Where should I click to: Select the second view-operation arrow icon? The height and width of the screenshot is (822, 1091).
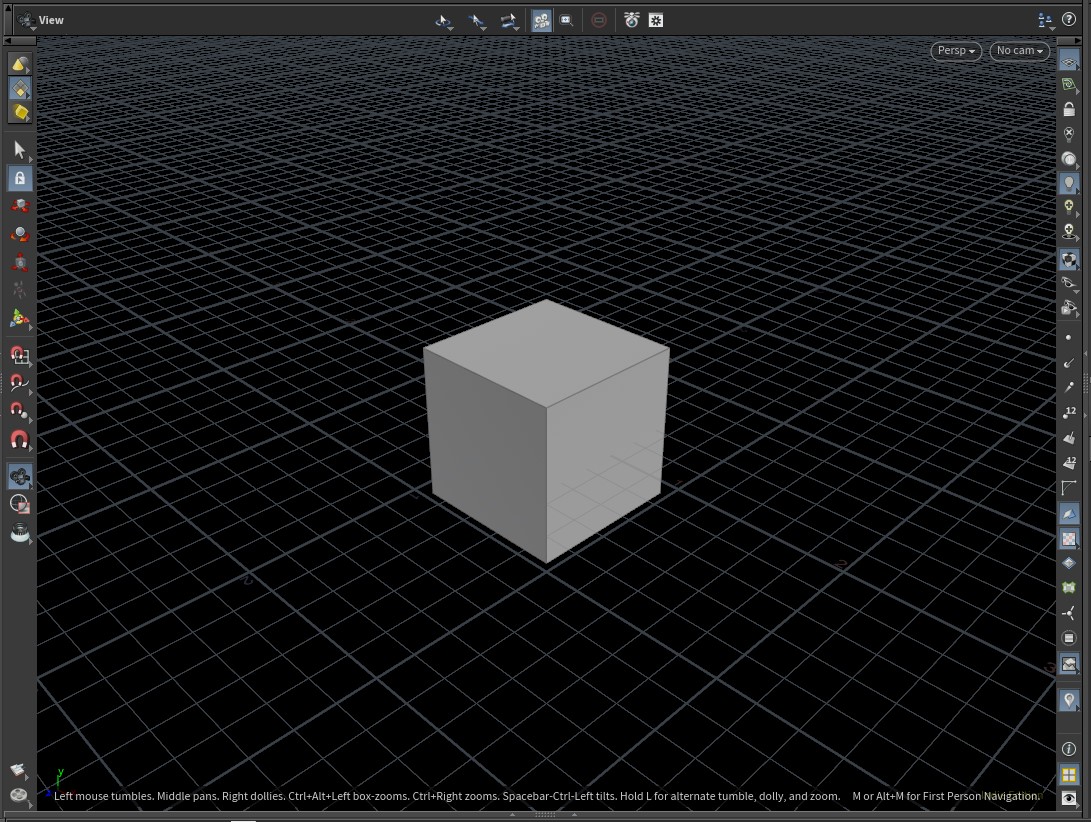click(x=477, y=21)
